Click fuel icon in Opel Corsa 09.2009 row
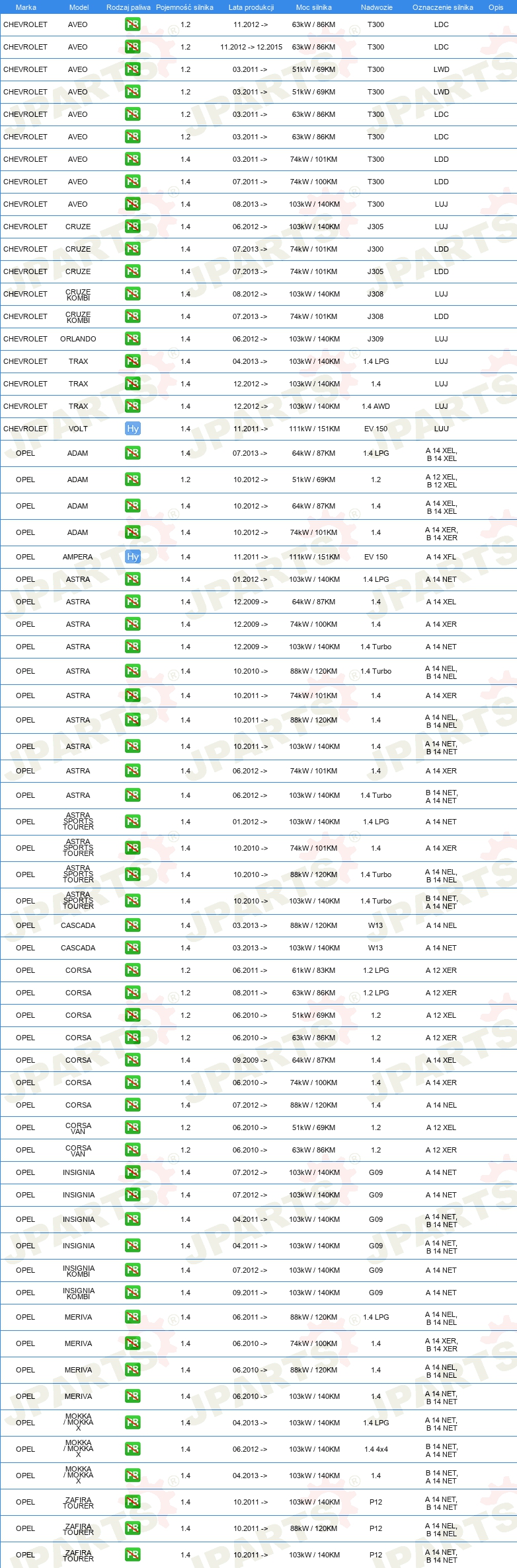 [132, 1060]
